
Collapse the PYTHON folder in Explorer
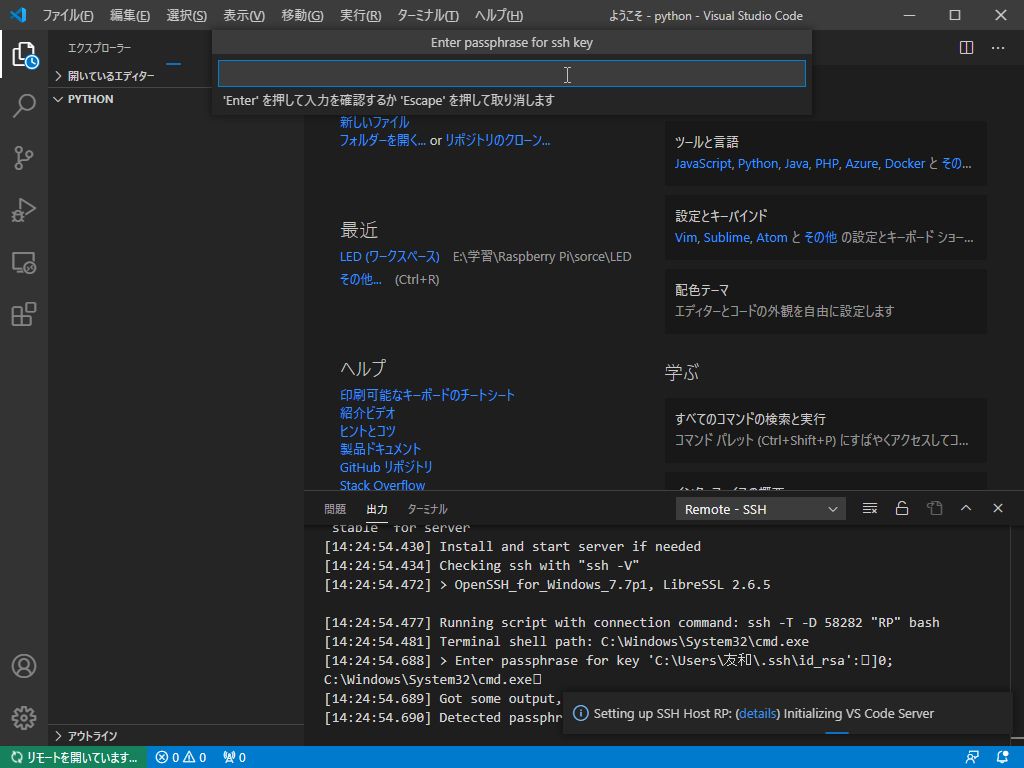pyautogui.click(x=60, y=99)
